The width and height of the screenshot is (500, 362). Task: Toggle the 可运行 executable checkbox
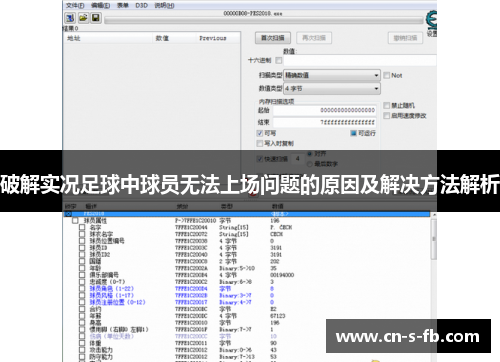pyautogui.click(x=354, y=133)
